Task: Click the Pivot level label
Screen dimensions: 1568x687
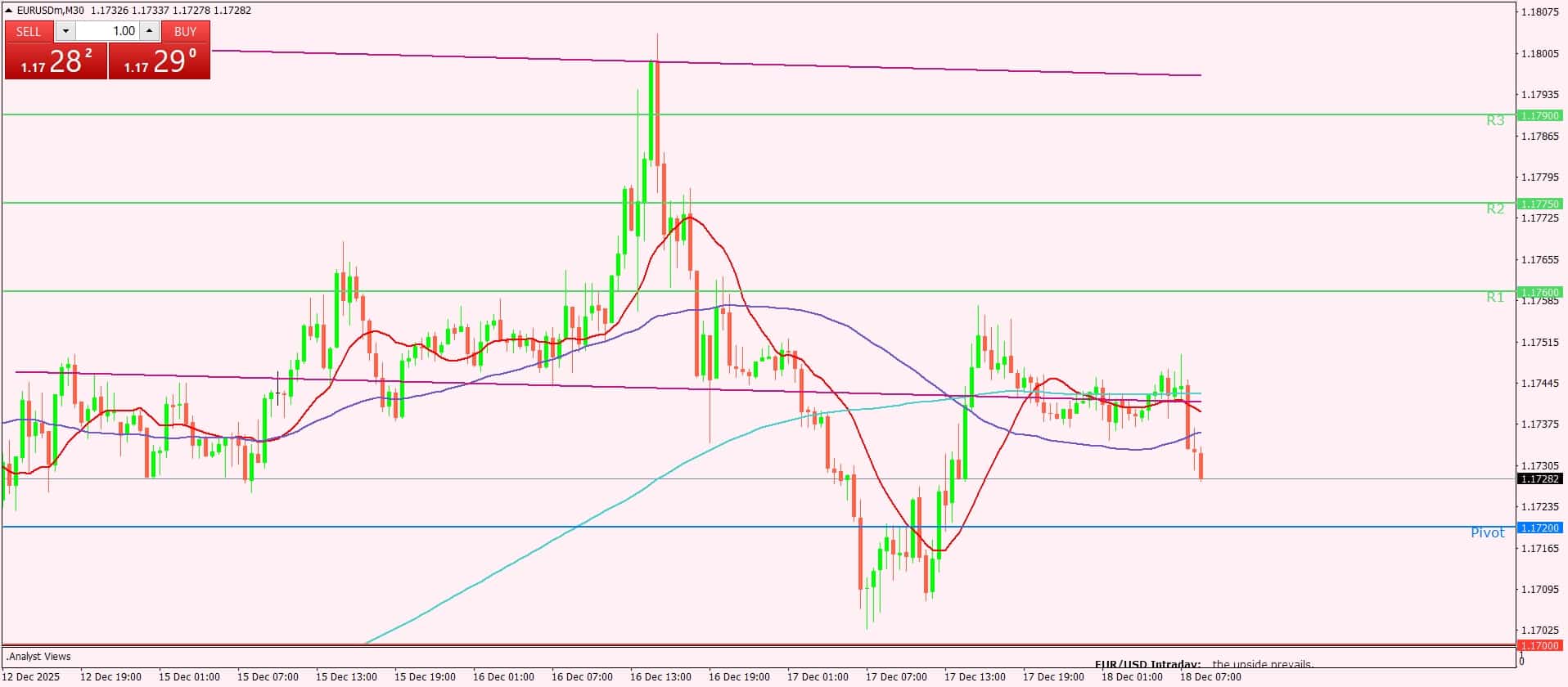Action: (x=1488, y=532)
